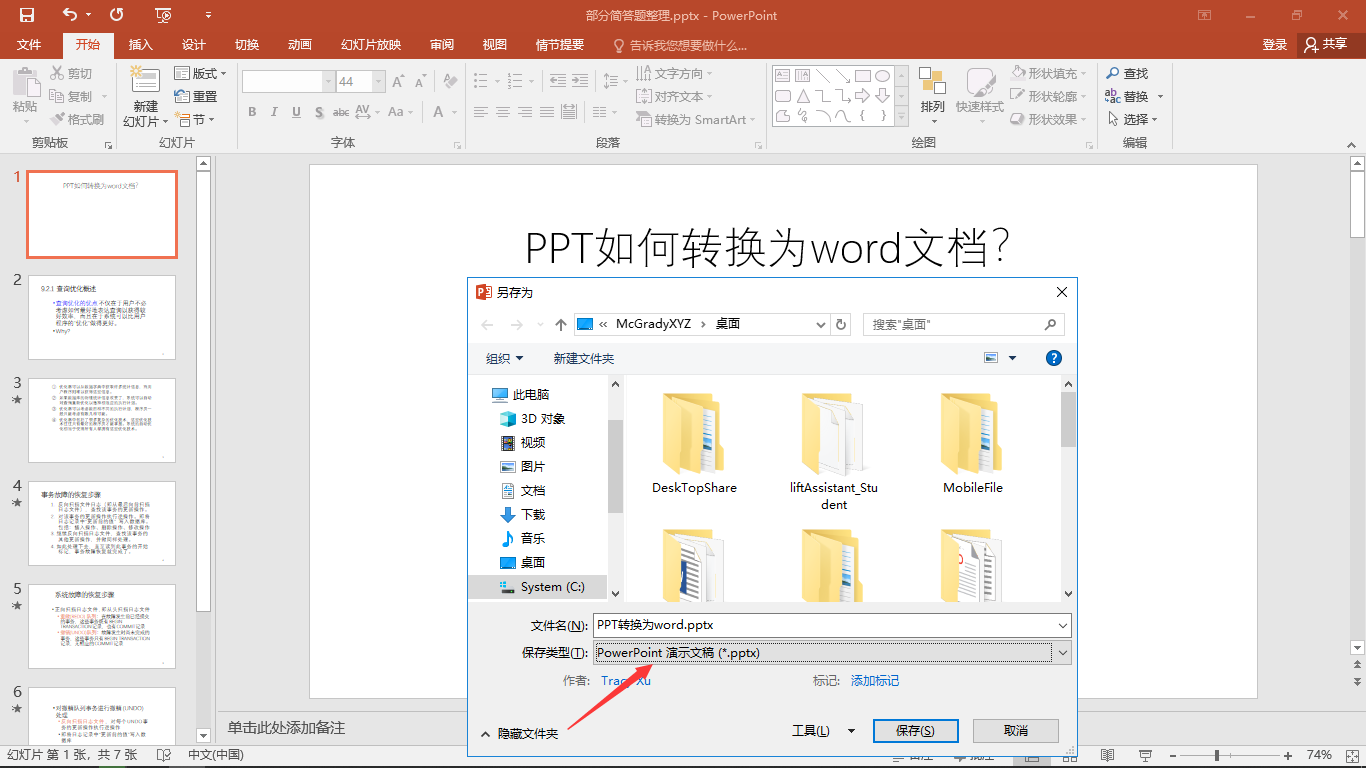Switch to the Insert 插入 tab
The image size is (1366, 768).
(141, 45)
